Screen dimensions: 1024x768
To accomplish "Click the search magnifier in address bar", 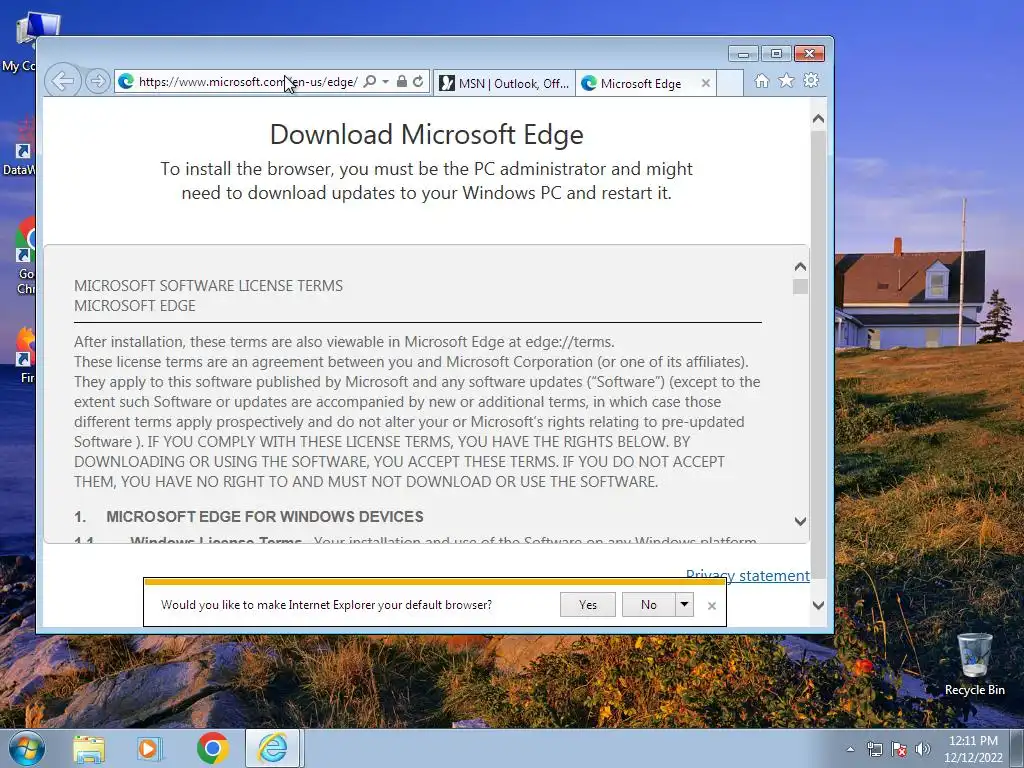I will pyautogui.click(x=369, y=82).
